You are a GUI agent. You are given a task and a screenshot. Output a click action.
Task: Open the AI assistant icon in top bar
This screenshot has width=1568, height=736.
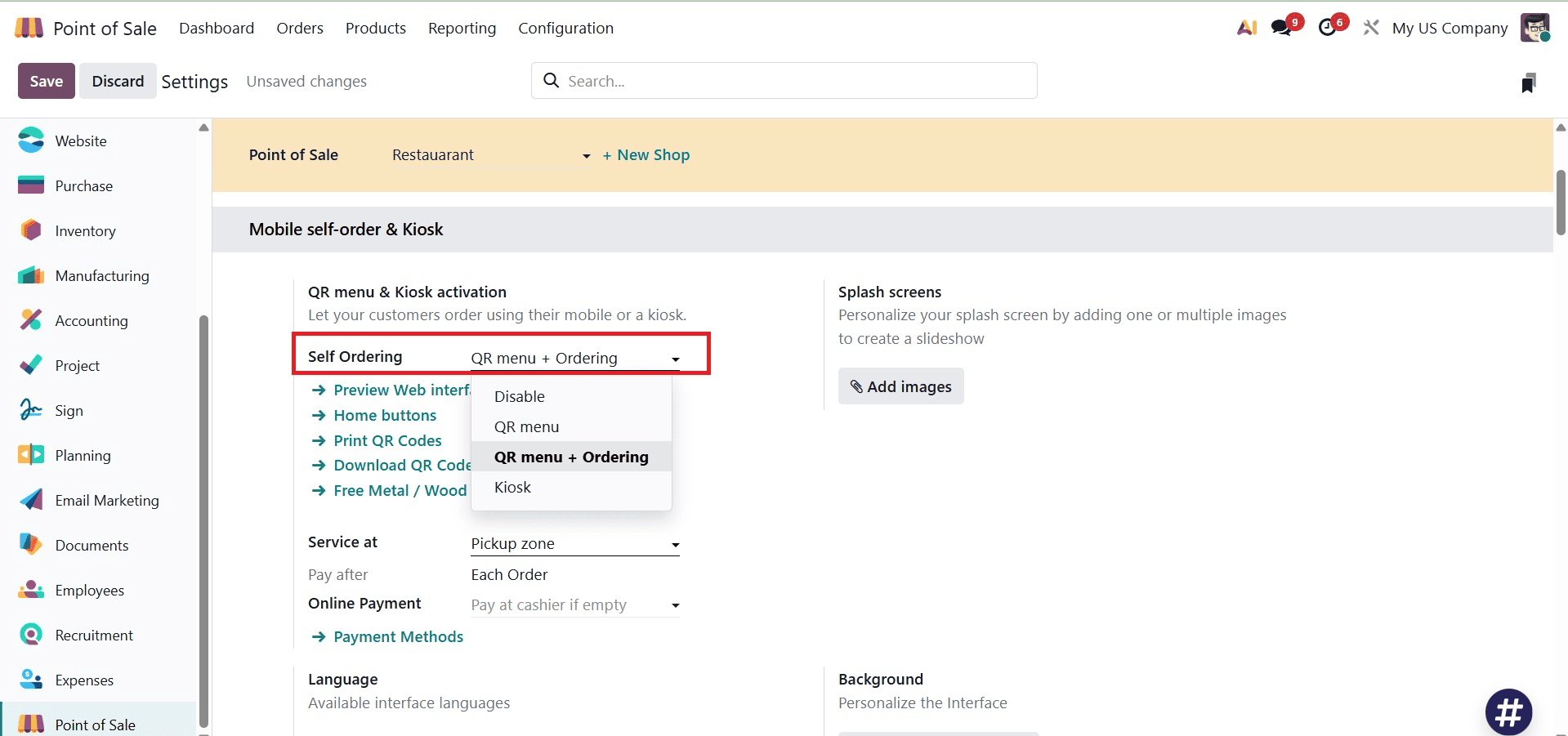pyautogui.click(x=1247, y=28)
